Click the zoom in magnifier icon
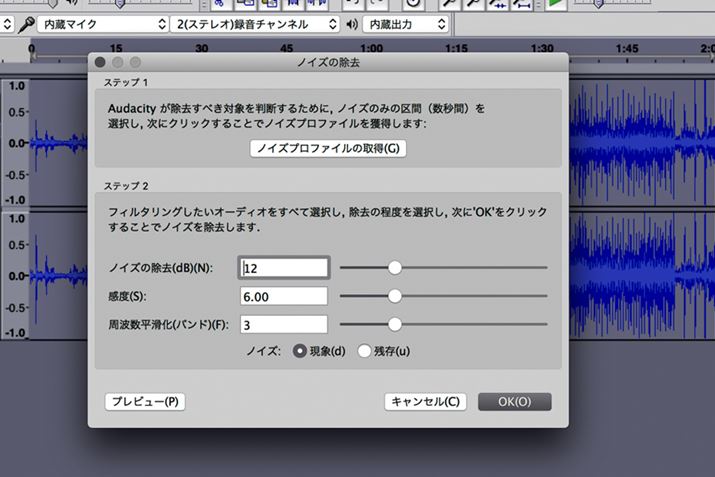The height and width of the screenshot is (477, 715). pyautogui.click(x=450, y=4)
